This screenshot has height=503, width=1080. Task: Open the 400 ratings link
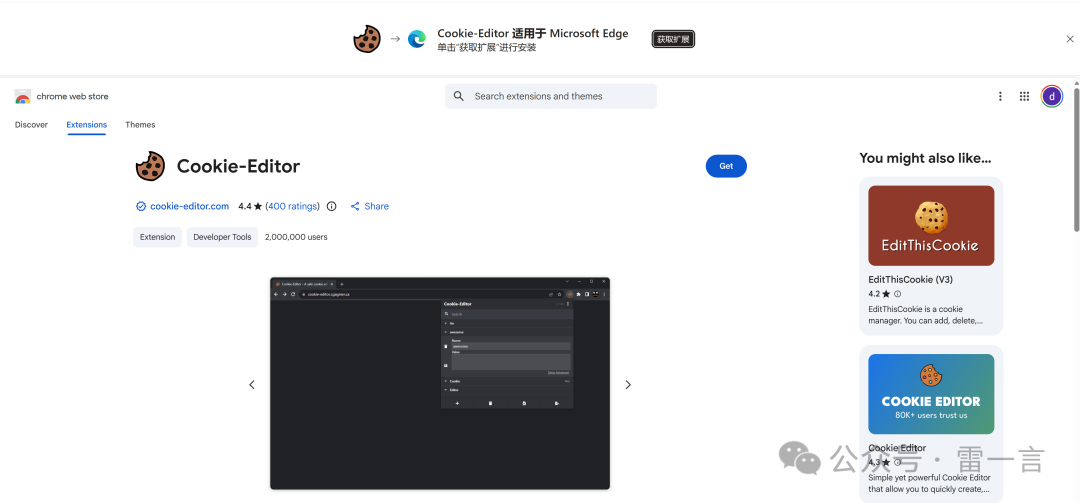click(x=293, y=206)
